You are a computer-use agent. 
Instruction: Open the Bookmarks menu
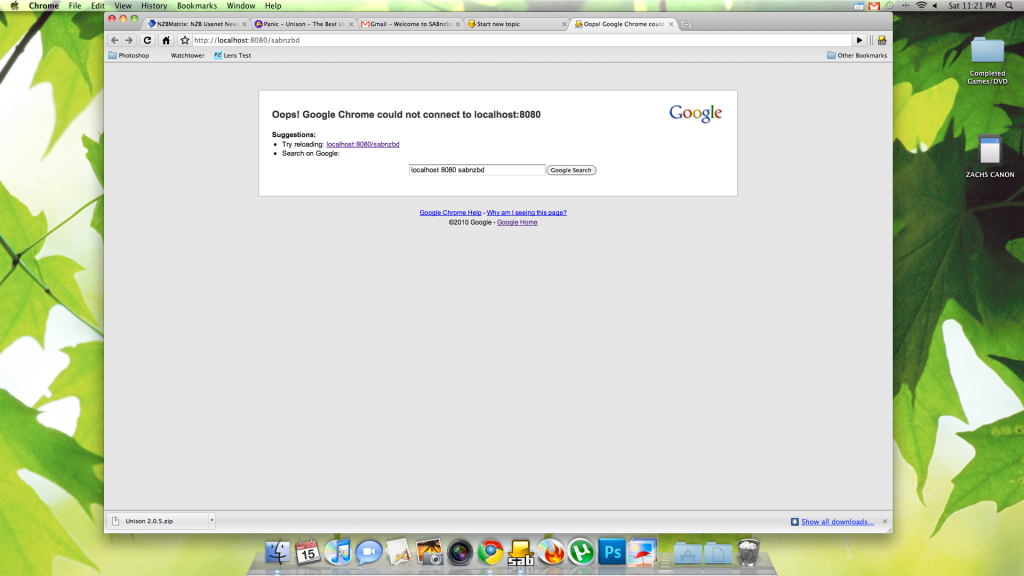click(197, 6)
